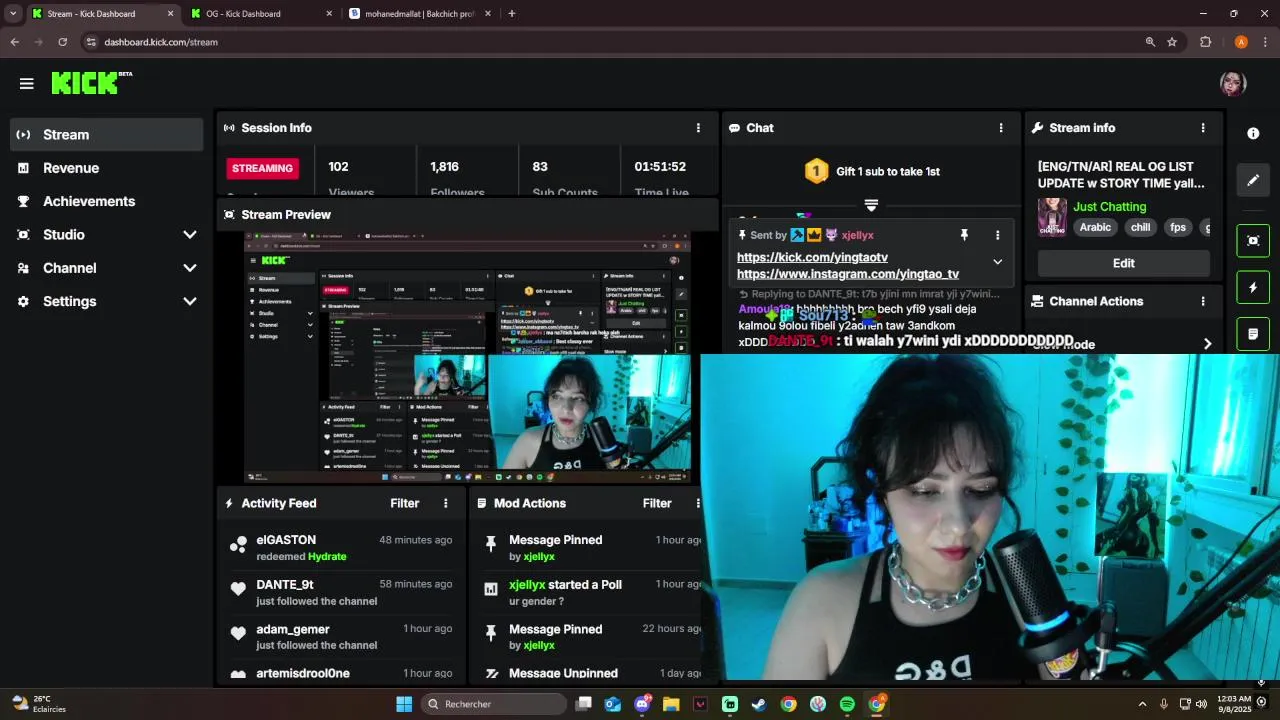The height and width of the screenshot is (720, 1280).
Task: Show hidden system tray icons
Action: tap(1142, 704)
